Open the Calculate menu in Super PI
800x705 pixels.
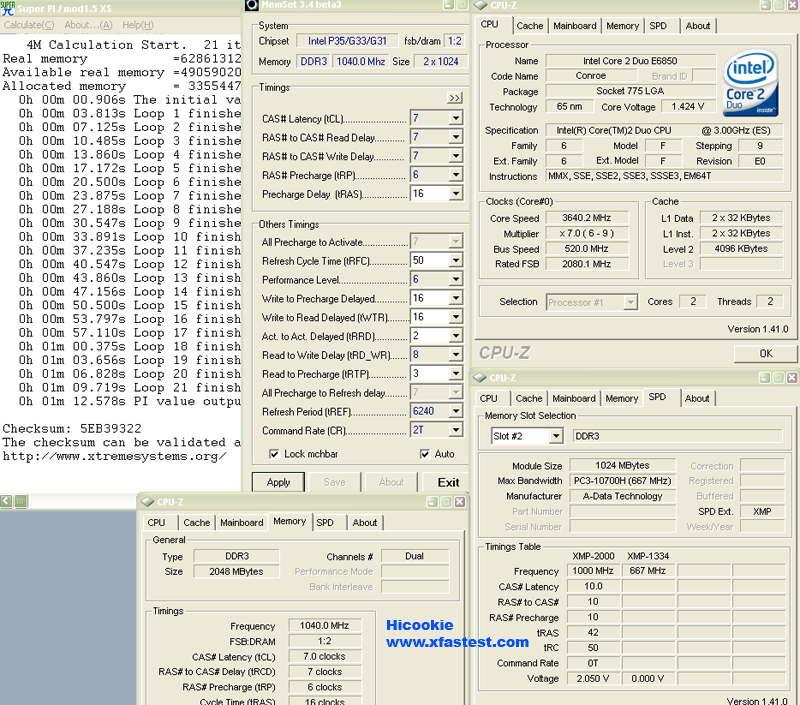point(29,25)
